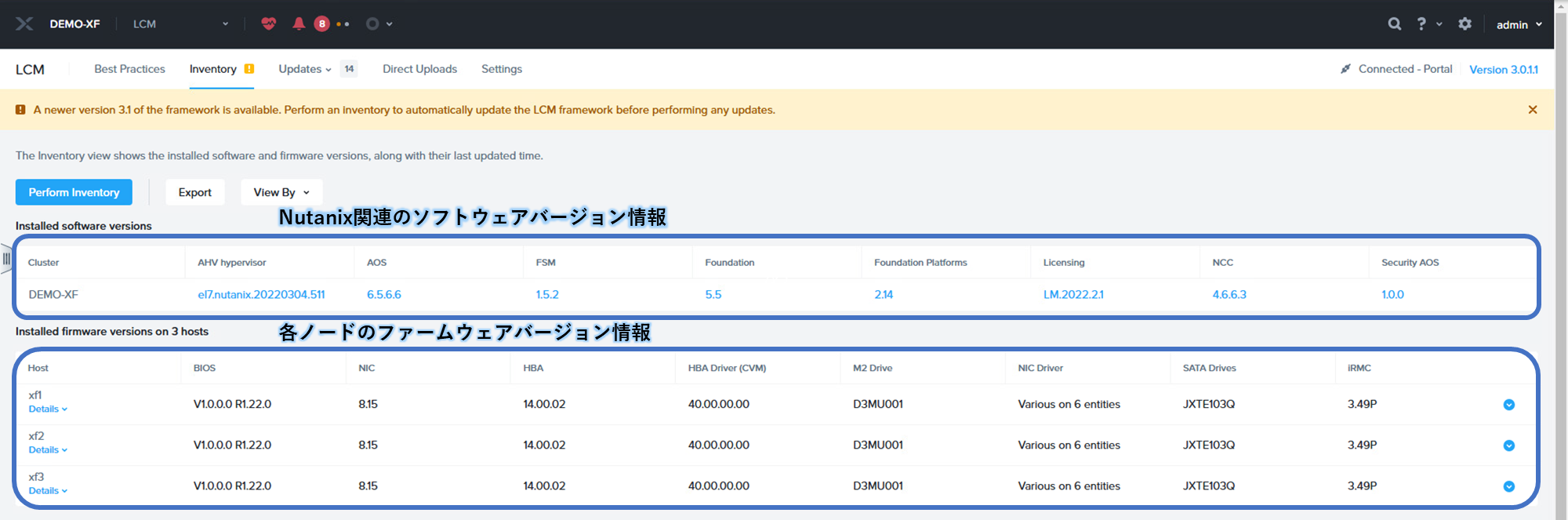Click the NIC Driver column header
The height and width of the screenshot is (520, 1568).
(x=1040, y=368)
